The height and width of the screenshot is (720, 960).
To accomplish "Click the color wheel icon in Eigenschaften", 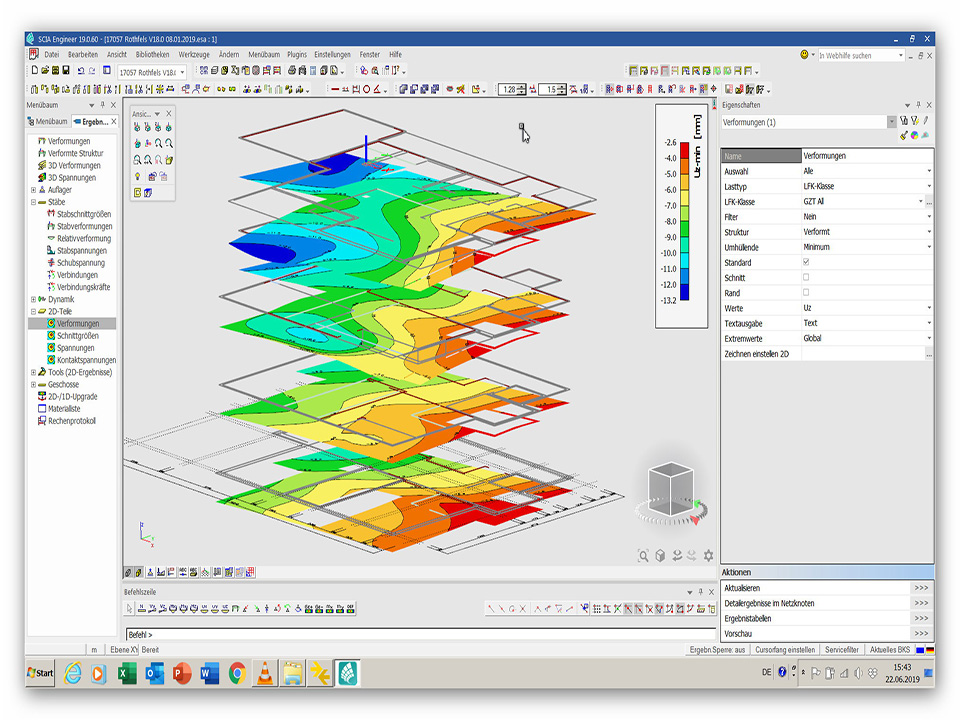I will pyautogui.click(x=914, y=136).
